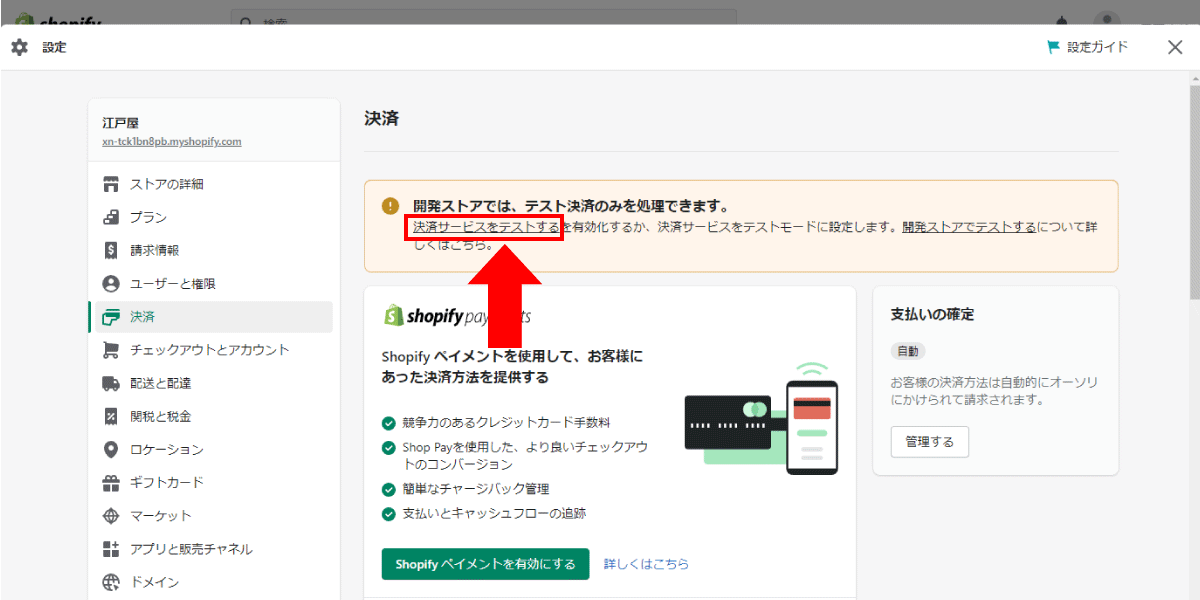Image resolution: width=1200 pixels, height=600 pixels.
Task: Click the setup guide flag icon
Action: pos(1053,47)
